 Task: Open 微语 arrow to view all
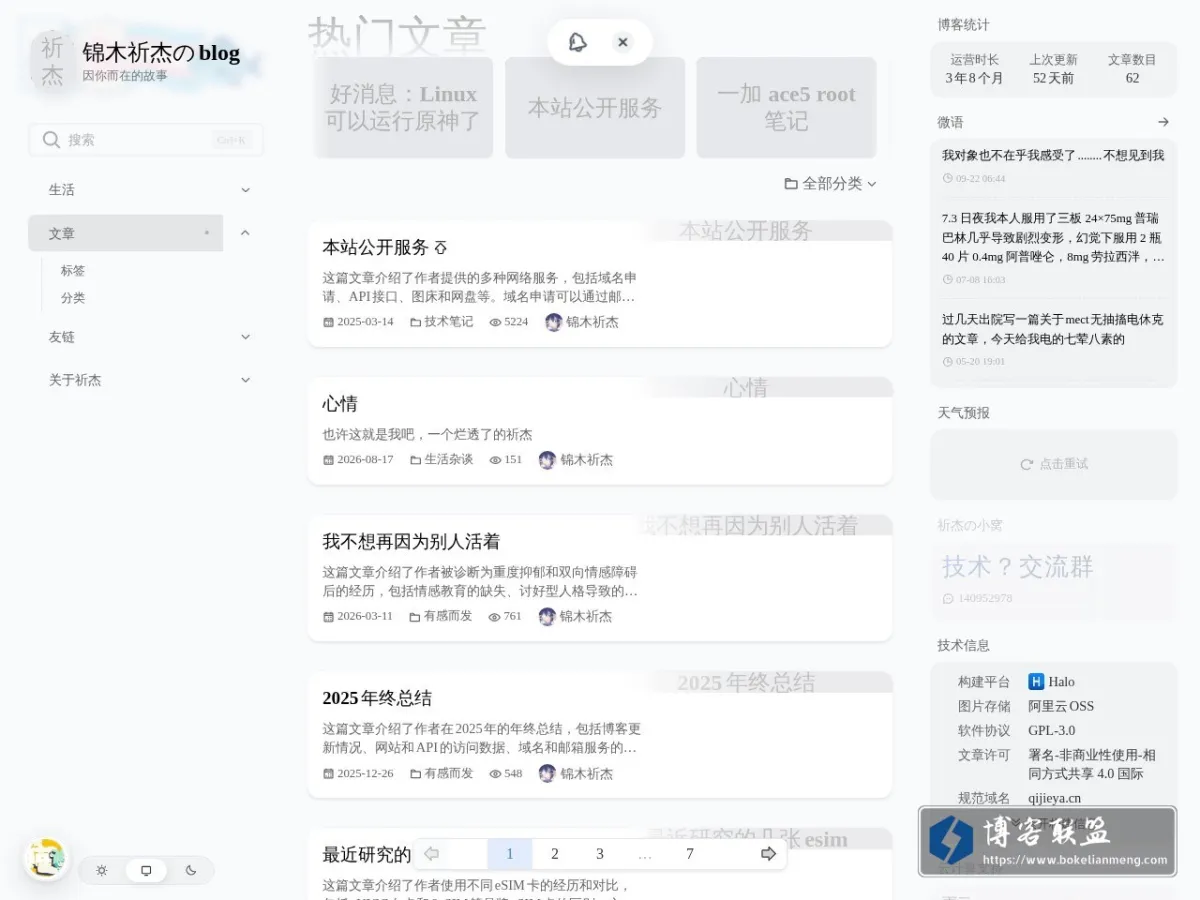point(1163,122)
